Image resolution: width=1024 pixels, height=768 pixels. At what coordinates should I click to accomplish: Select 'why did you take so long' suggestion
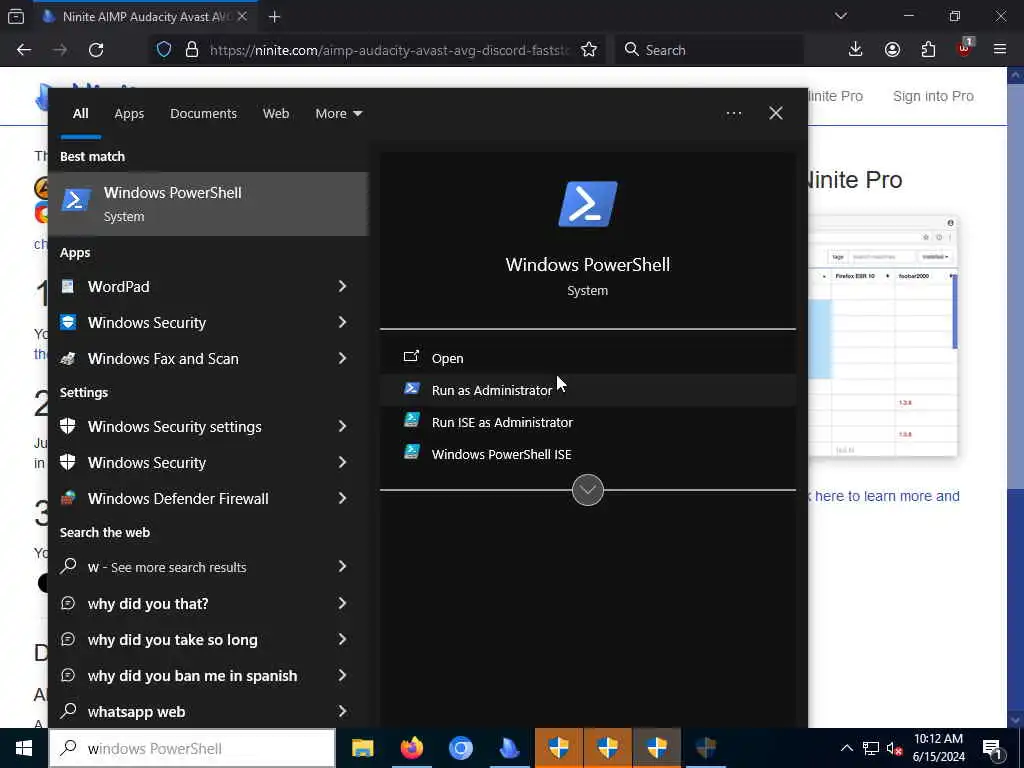click(x=208, y=639)
